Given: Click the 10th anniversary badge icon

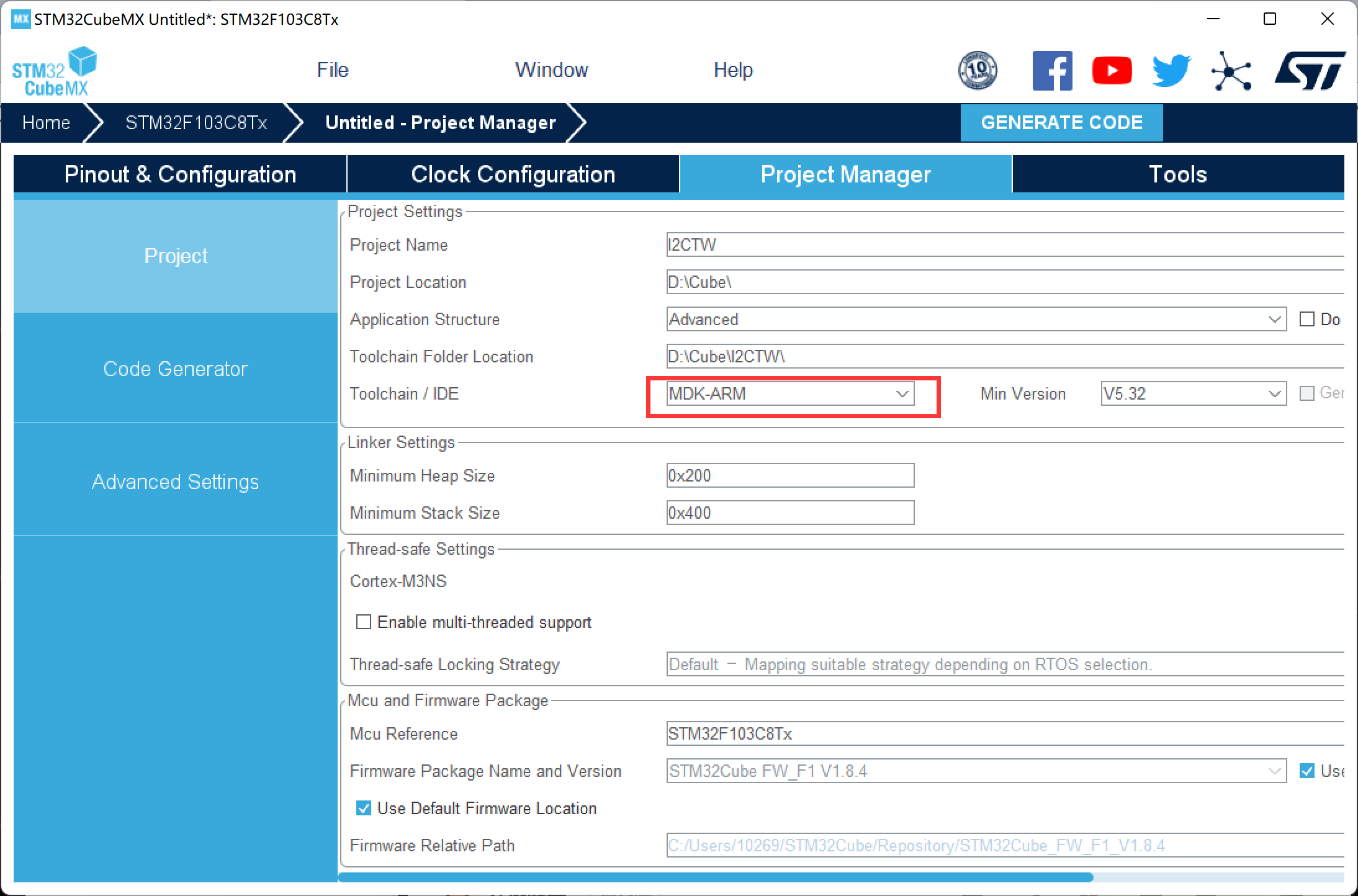Looking at the screenshot, I should tap(975, 71).
